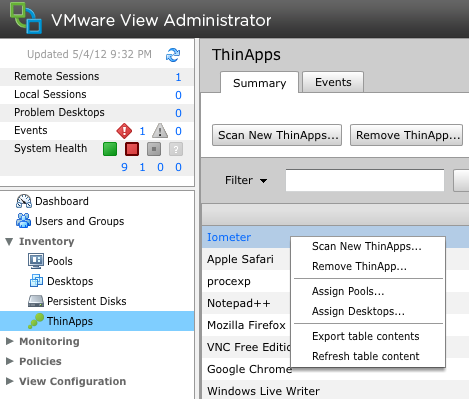Image resolution: width=469 pixels, height=399 pixels.
Task: Select Assign Pools in context menu
Action: (348, 291)
